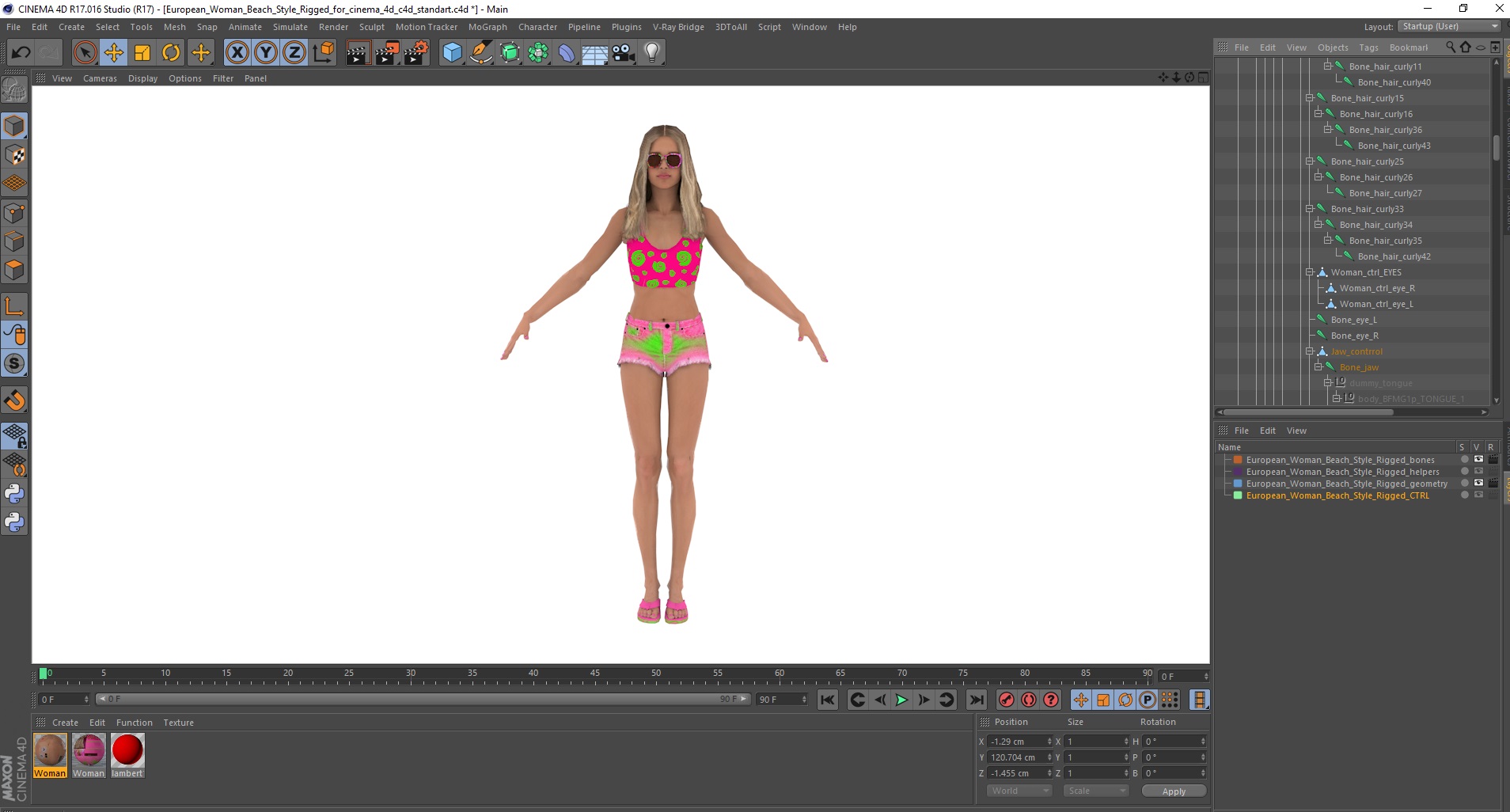Toggle render flag for the Rigged_bones layer
1510x812 pixels.
click(x=1493, y=460)
